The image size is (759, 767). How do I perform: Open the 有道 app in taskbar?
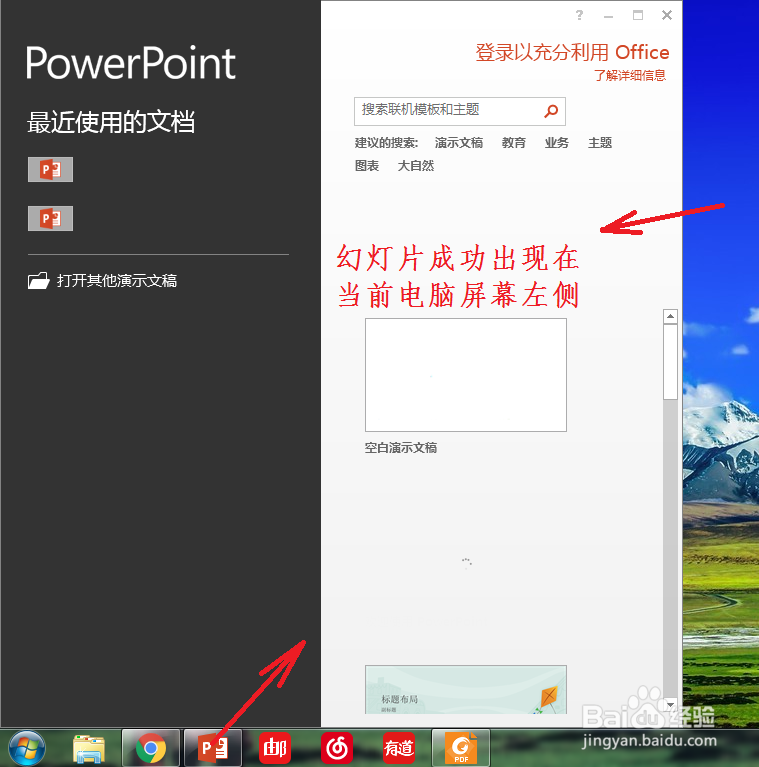click(x=399, y=748)
